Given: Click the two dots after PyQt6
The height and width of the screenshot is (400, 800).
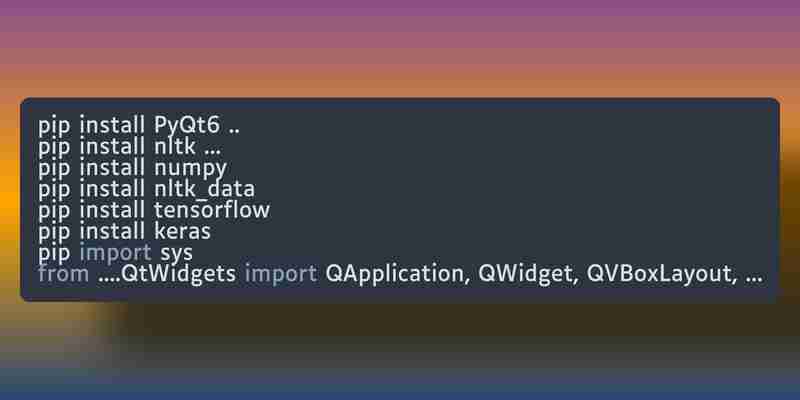Looking at the screenshot, I should click(234, 132).
